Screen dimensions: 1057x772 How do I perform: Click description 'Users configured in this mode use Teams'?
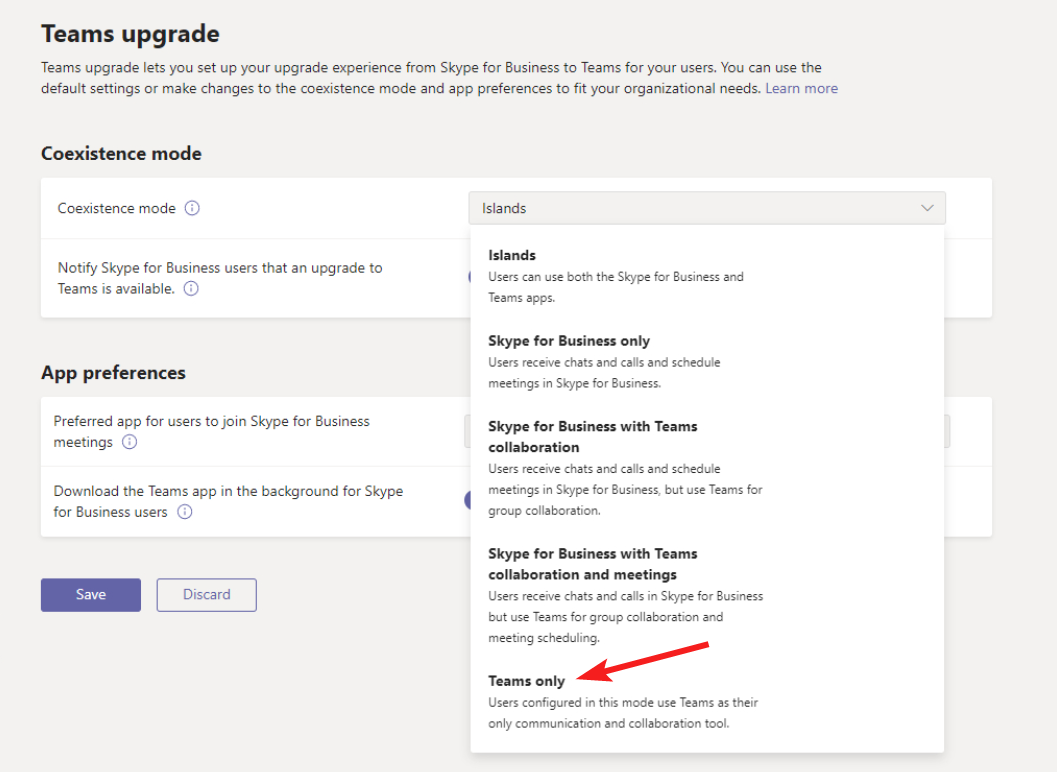624,713
